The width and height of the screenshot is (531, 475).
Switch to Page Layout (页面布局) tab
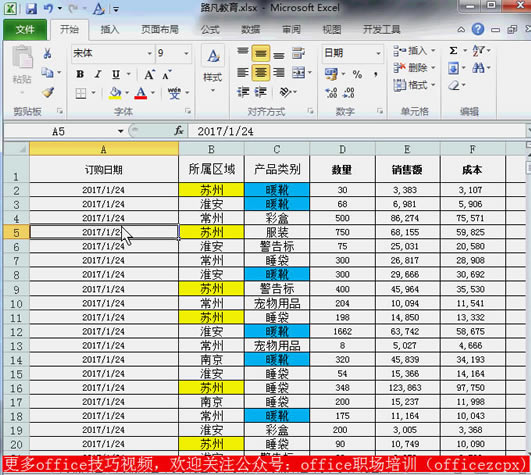tap(160, 30)
